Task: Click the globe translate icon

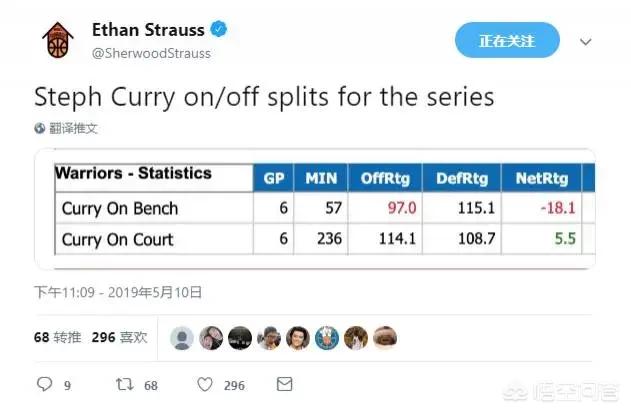Action: (39, 128)
